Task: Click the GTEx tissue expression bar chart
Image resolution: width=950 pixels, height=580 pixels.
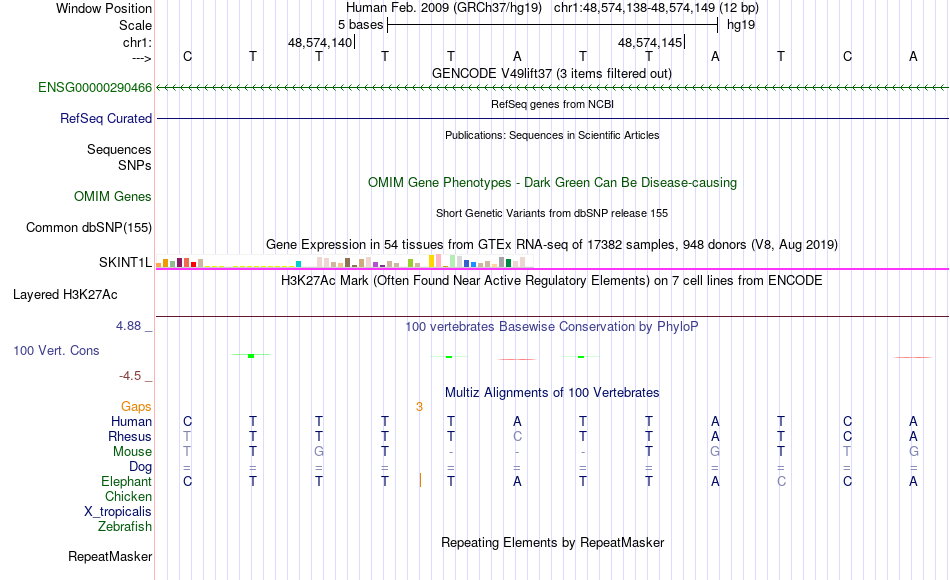Action: click(x=344, y=261)
